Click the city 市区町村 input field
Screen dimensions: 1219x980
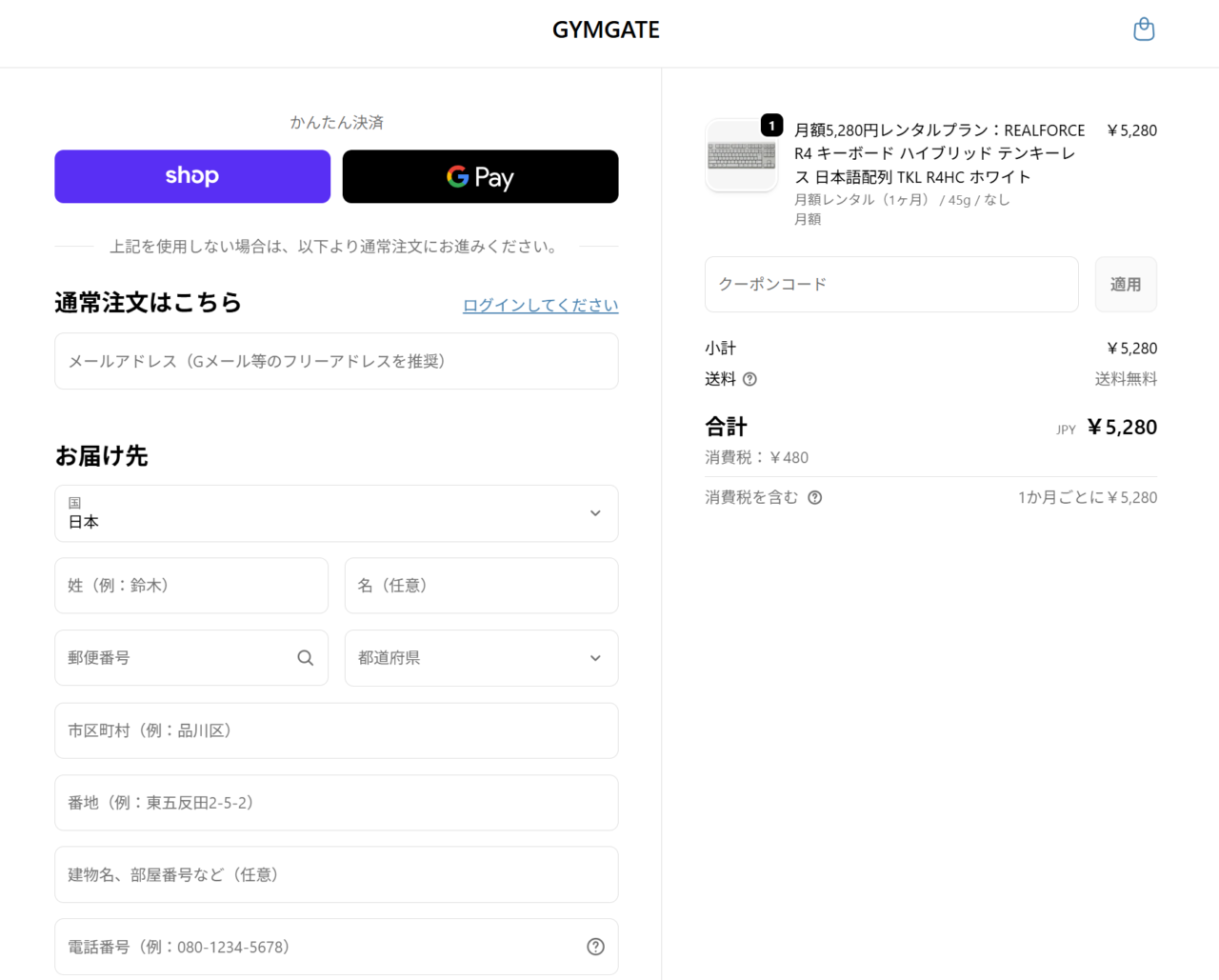coord(336,730)
